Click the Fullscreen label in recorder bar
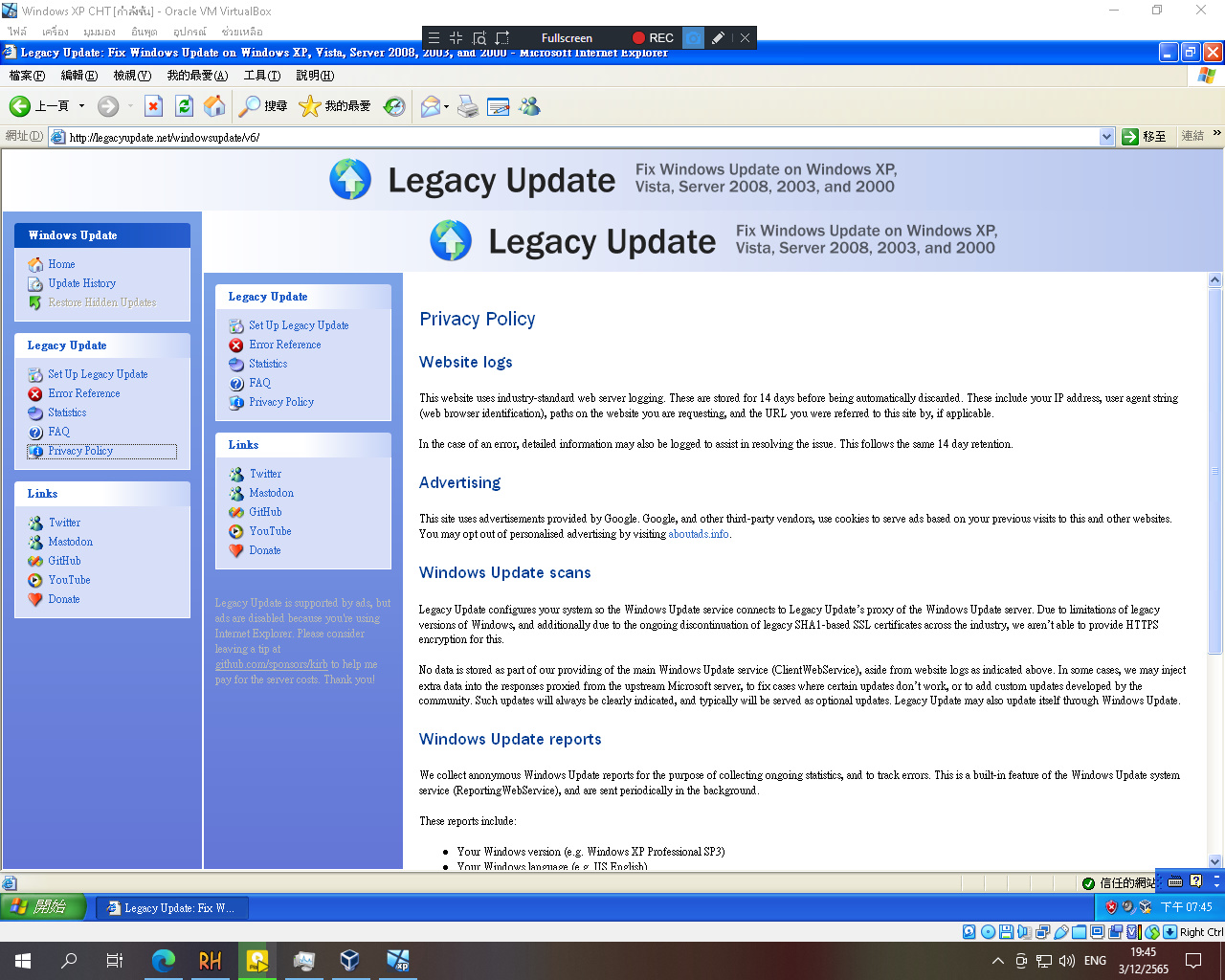1225x980 pixels. pyautogui.click(x=567, y=38)
